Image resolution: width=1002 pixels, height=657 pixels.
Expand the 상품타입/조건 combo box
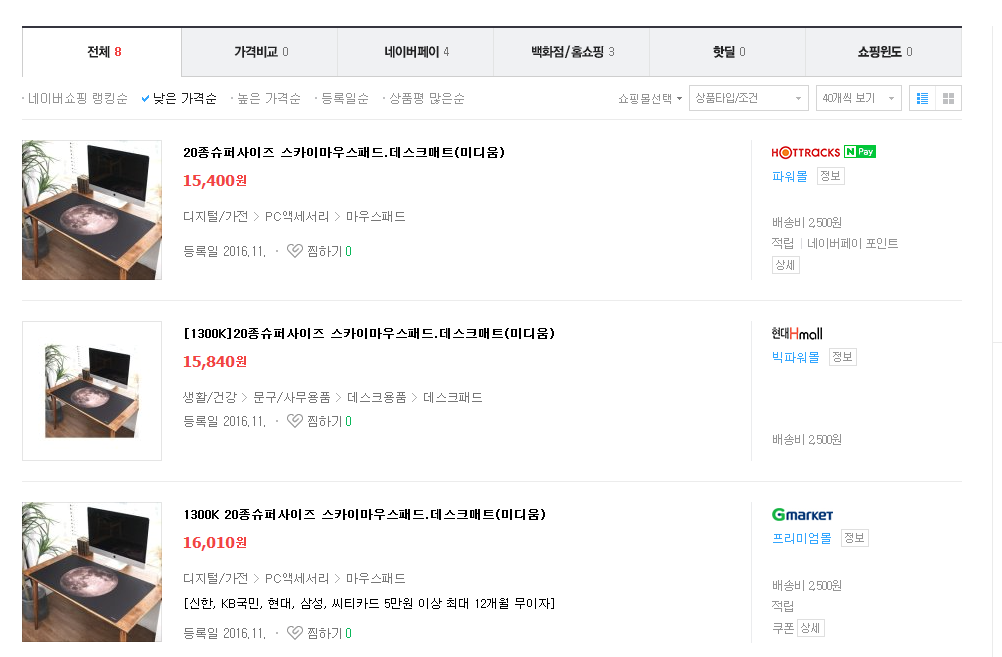tap(748, 98)
